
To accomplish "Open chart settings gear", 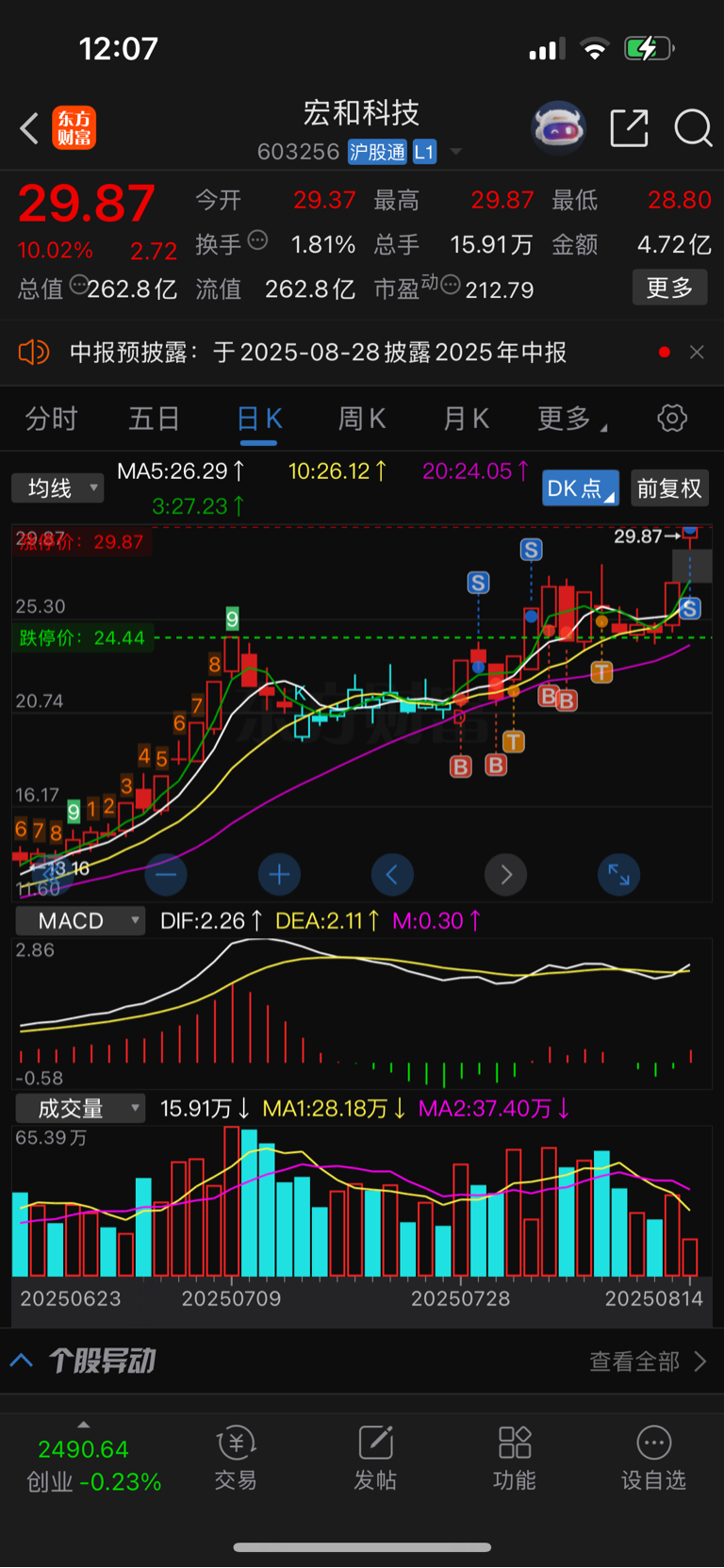I will (x=672, y=418).
